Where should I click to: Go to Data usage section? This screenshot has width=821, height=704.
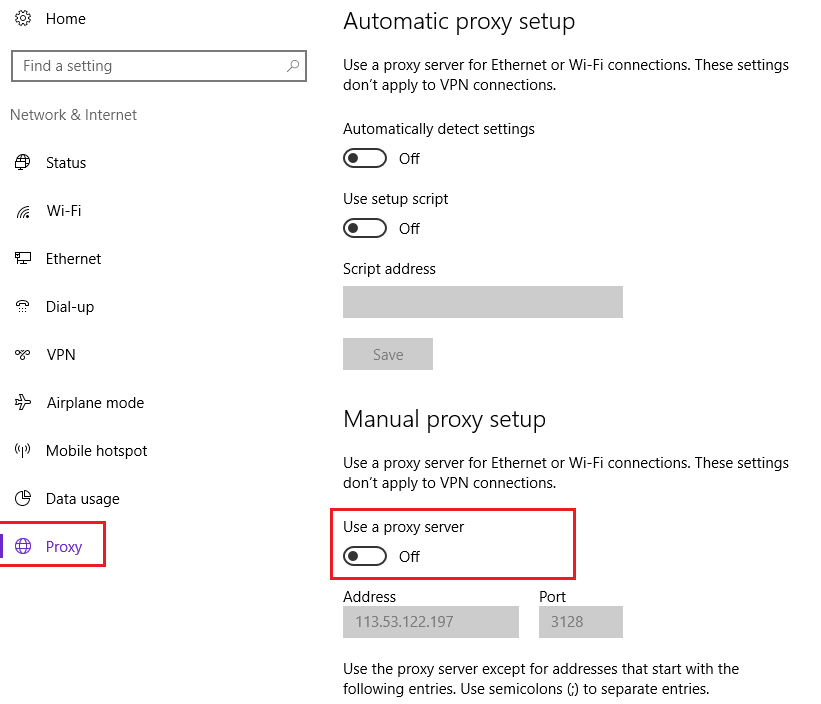tap(82, 499)
